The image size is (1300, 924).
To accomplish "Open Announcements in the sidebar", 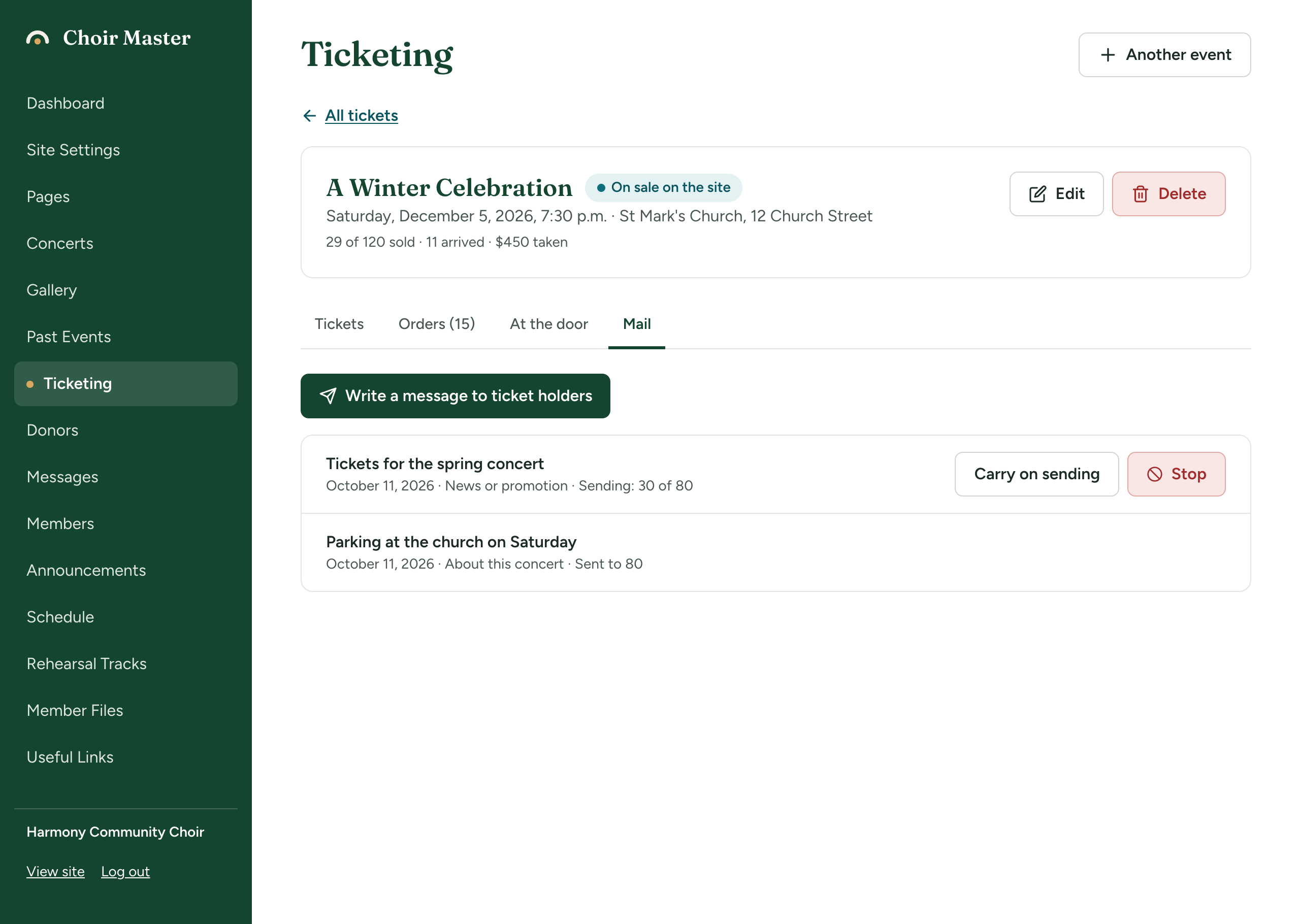I will [x=126, y=571].
